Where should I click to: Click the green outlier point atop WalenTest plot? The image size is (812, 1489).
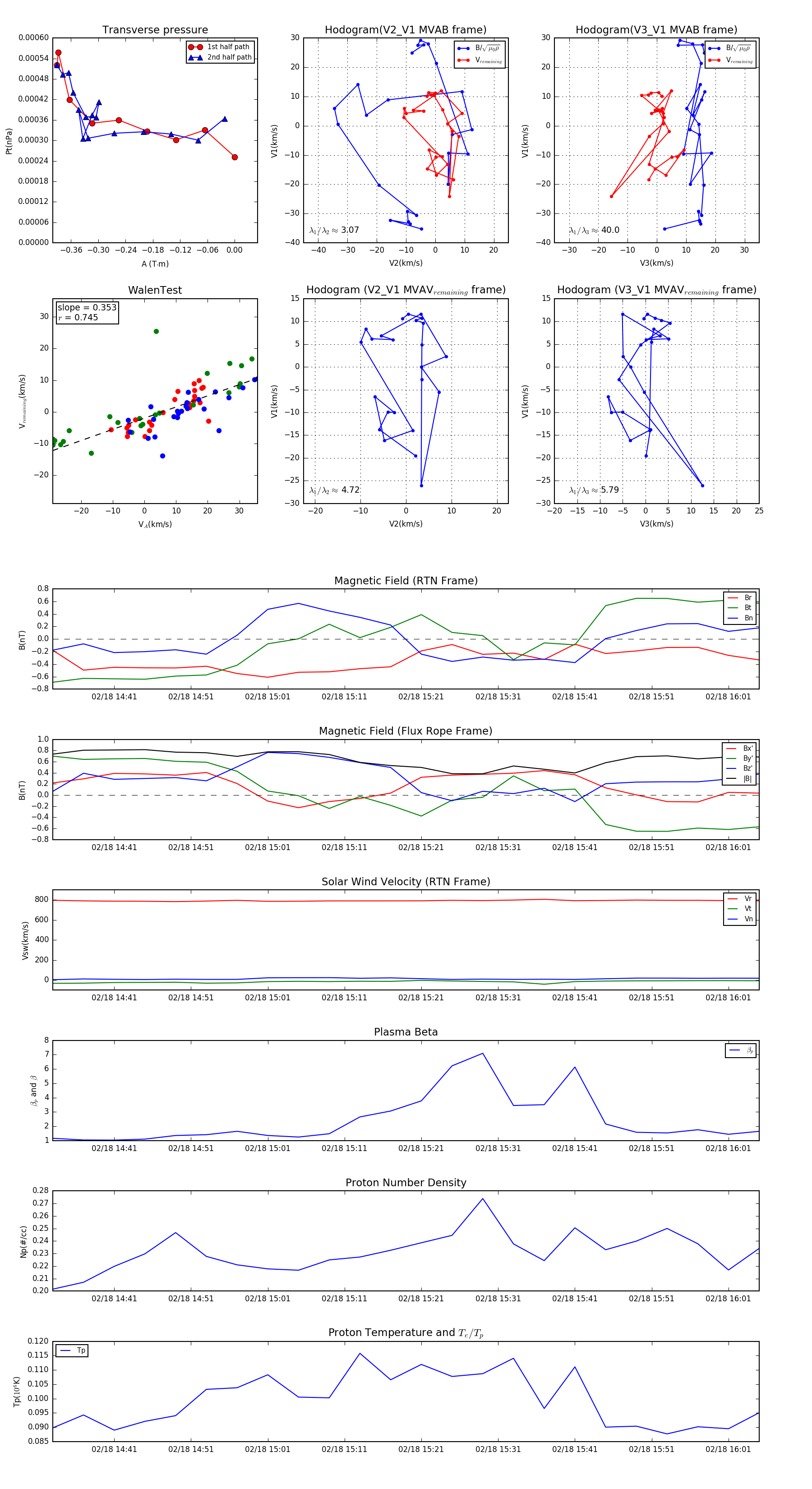[x=156, y=332]
